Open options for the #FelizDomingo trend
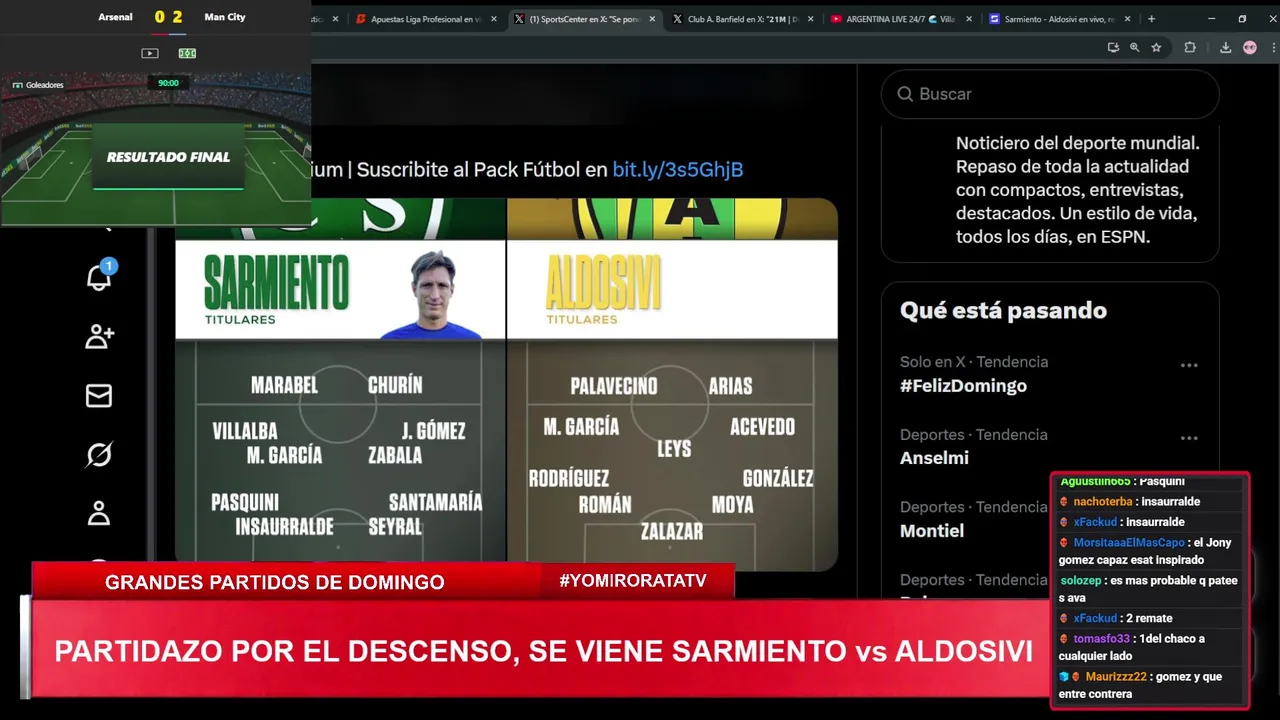The width and height of the screenshot is (1280, 720). [1189, 365]
